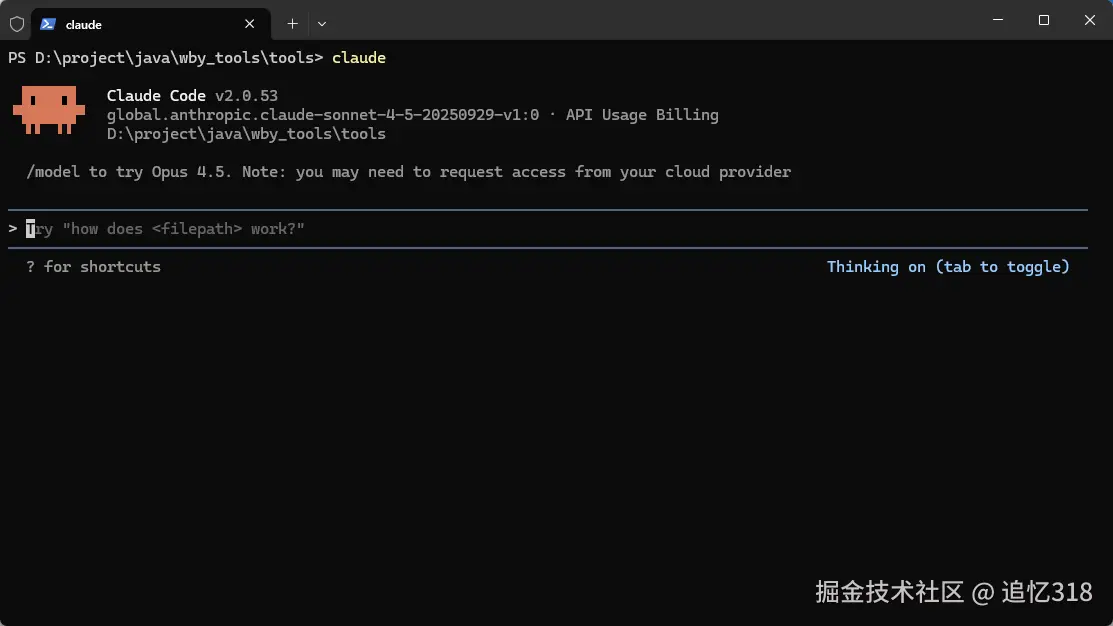Viewport: 1113px width, 626px height.
Task: Click the ">" prompt chevron symbol
Action: (x=13, y=229)
